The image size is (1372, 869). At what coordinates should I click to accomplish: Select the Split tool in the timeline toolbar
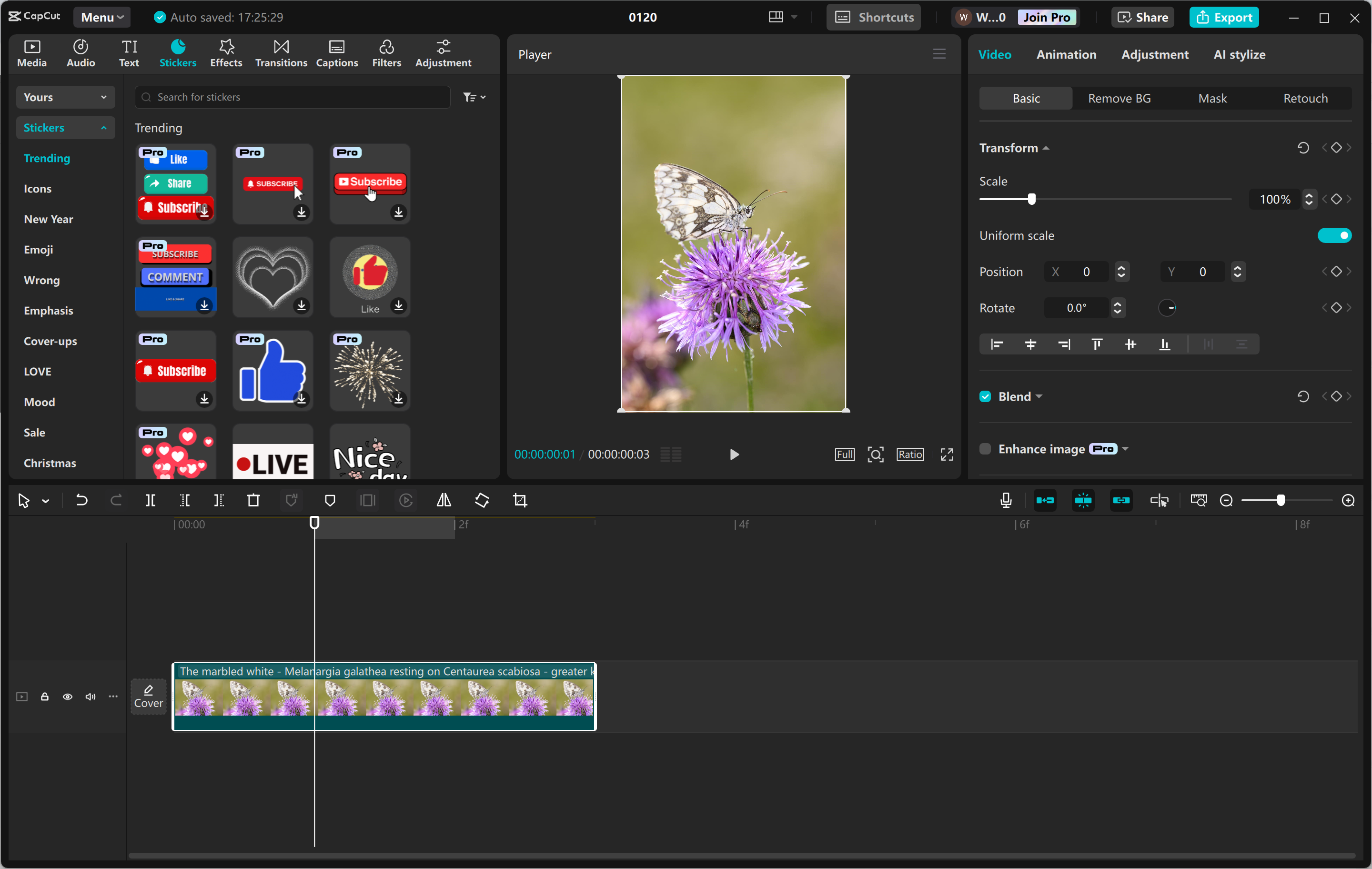tap(151, 500)
